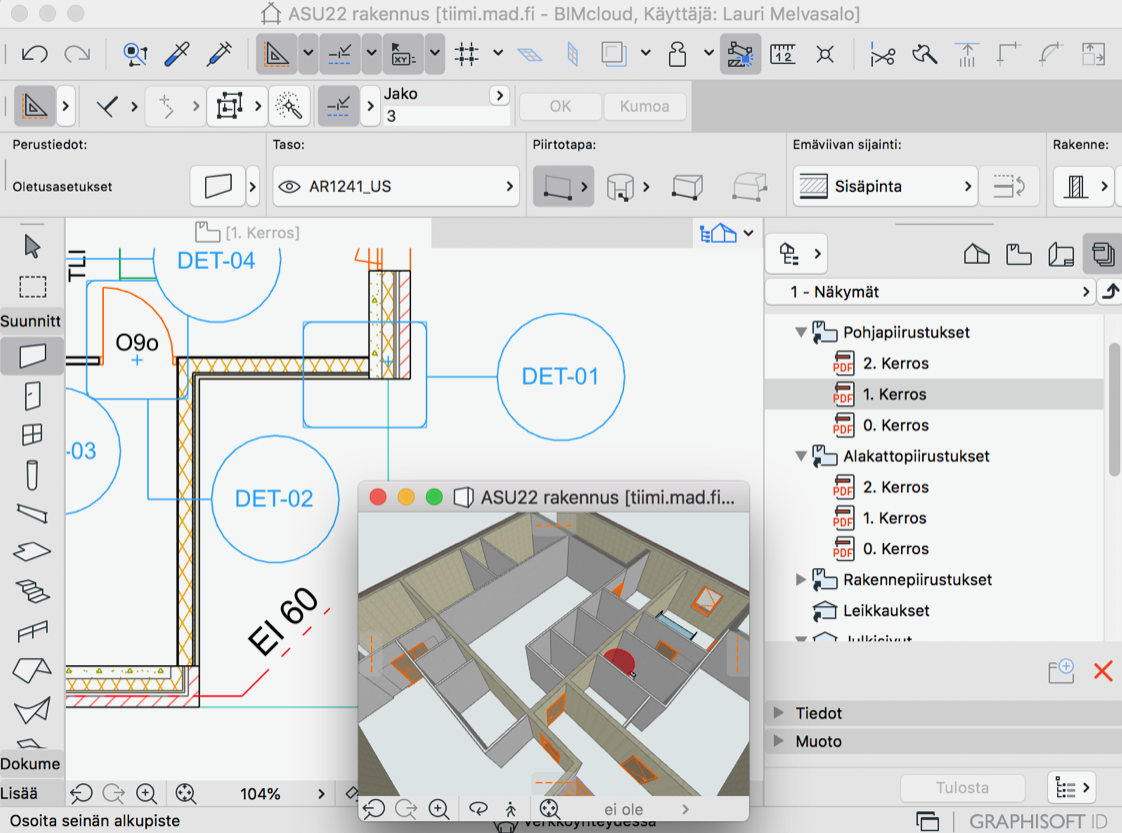
Task: Open Wall default settings icon beside Oletusasetukset
Action: tap(218, 186)
